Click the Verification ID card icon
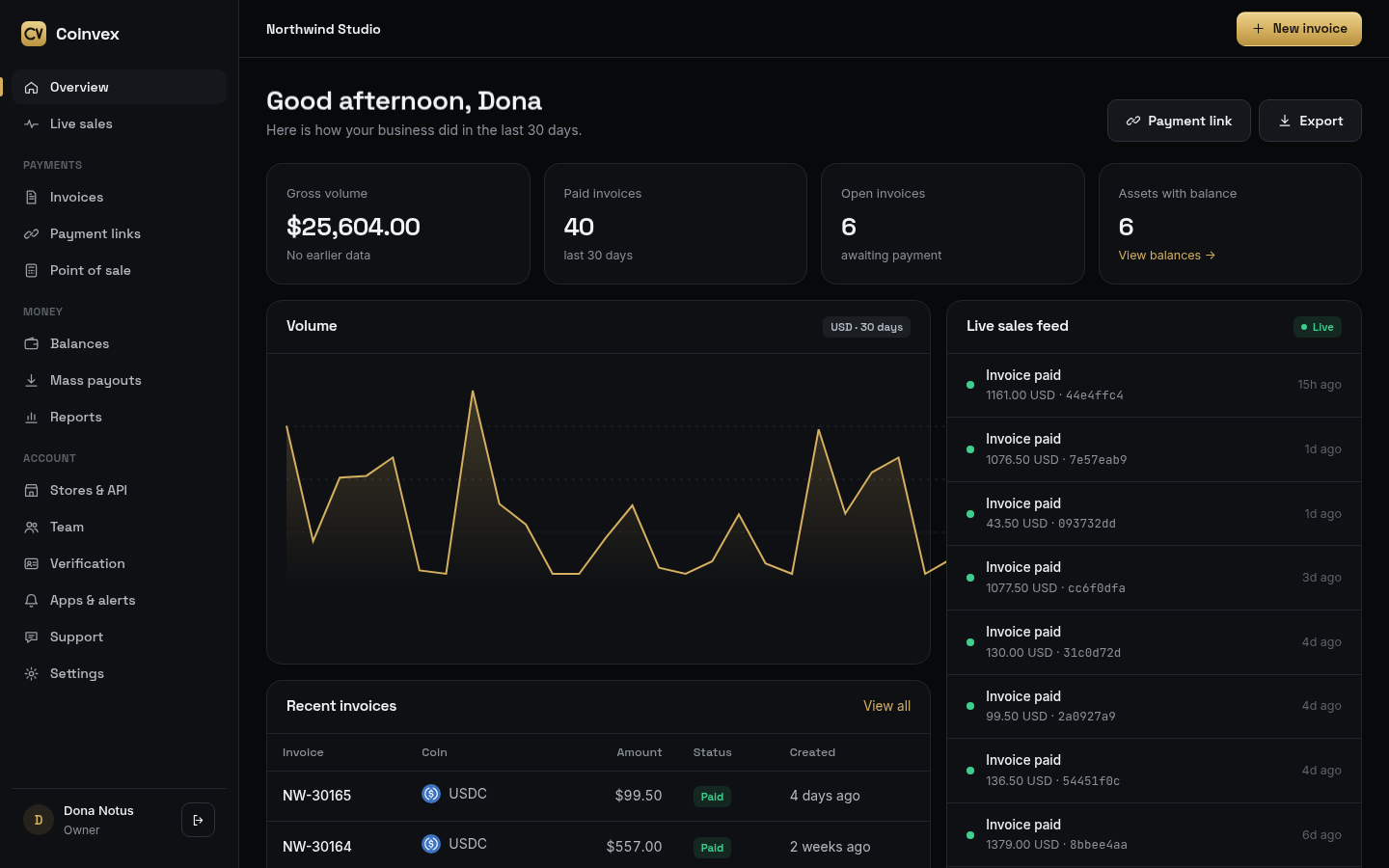Viewport: 1389px width, 868px height. (x=32, y=564)
